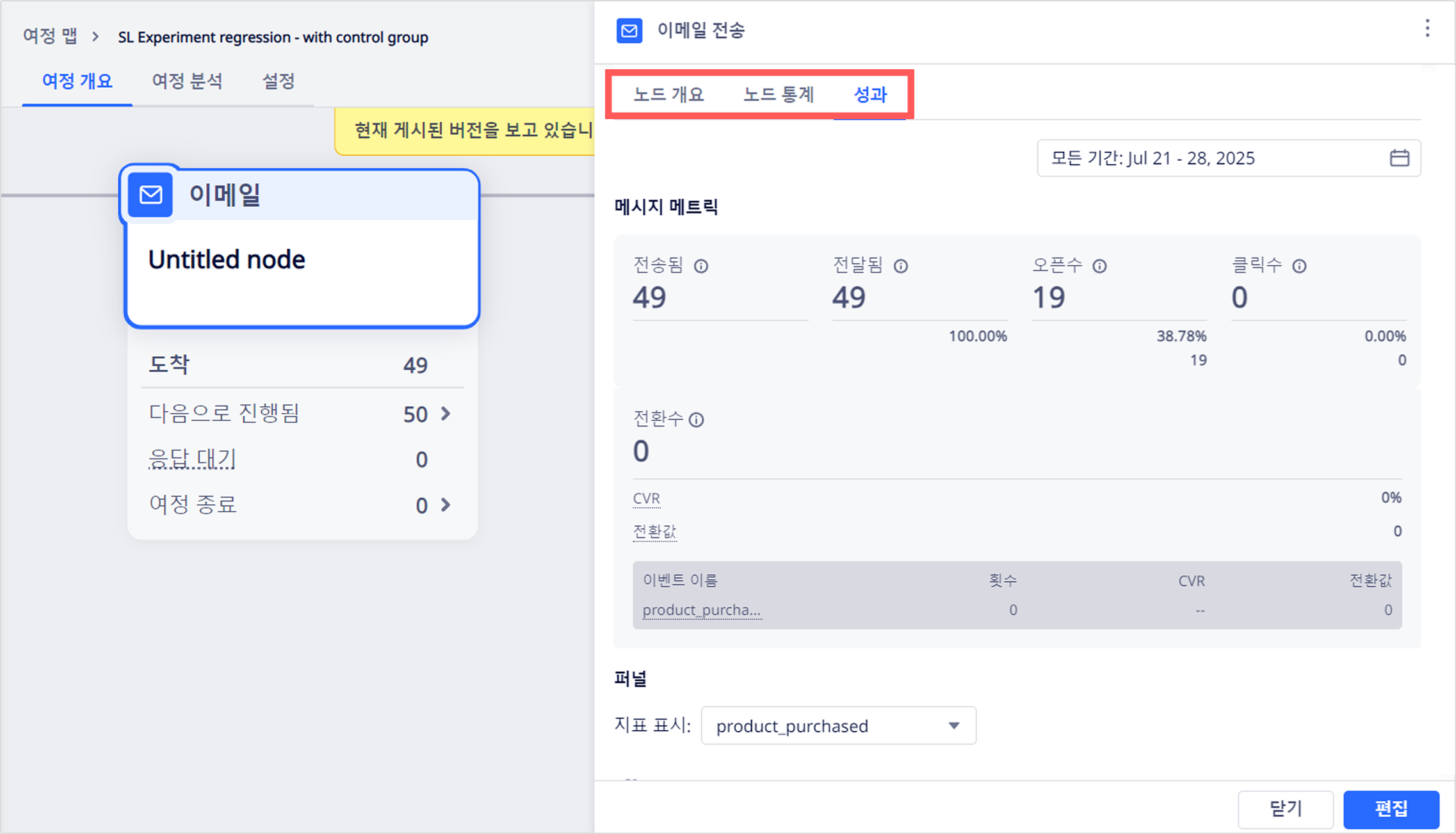This screenshot has height=834, width=1456.
Task: Switch to the 노드 개요 tab
Action: pyautogui.click(x=668, y=95)
